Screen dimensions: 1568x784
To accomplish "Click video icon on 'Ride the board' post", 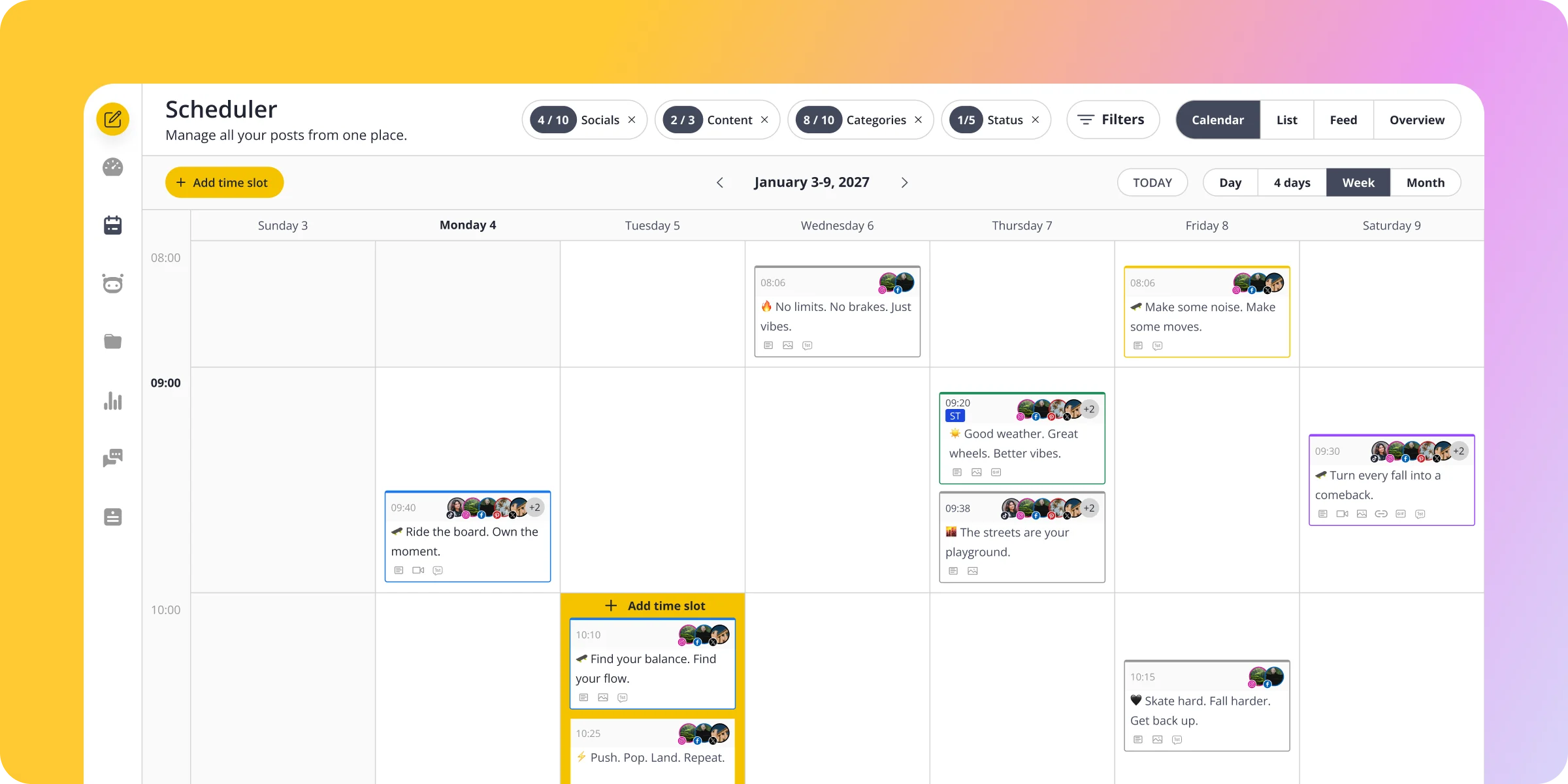I will [418, 570].
